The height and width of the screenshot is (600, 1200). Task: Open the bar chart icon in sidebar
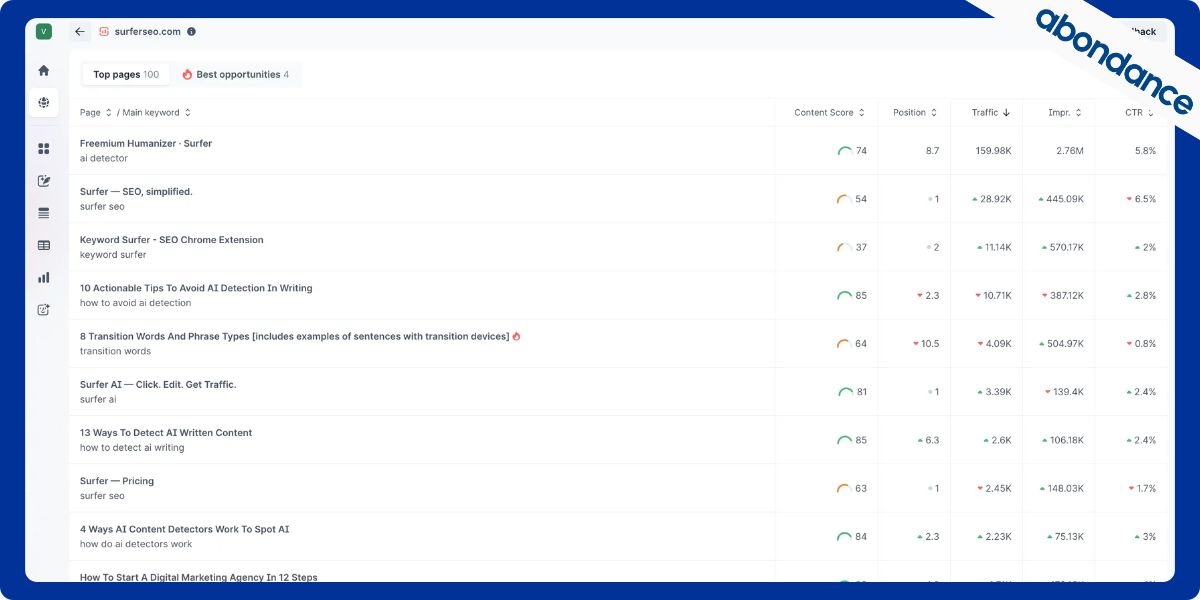[43, 277]
